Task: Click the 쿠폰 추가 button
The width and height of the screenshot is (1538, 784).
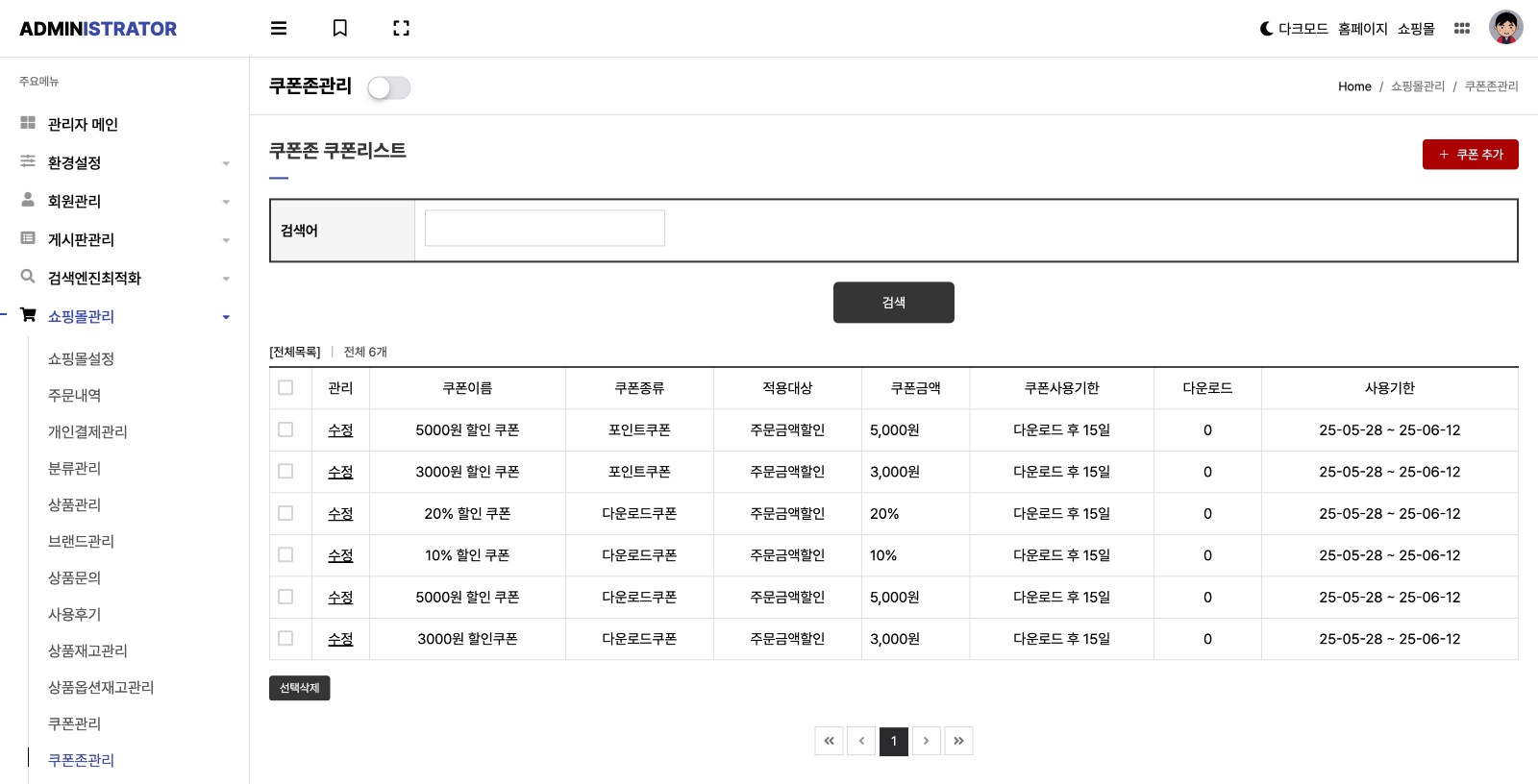Action: click(1470, 155)
